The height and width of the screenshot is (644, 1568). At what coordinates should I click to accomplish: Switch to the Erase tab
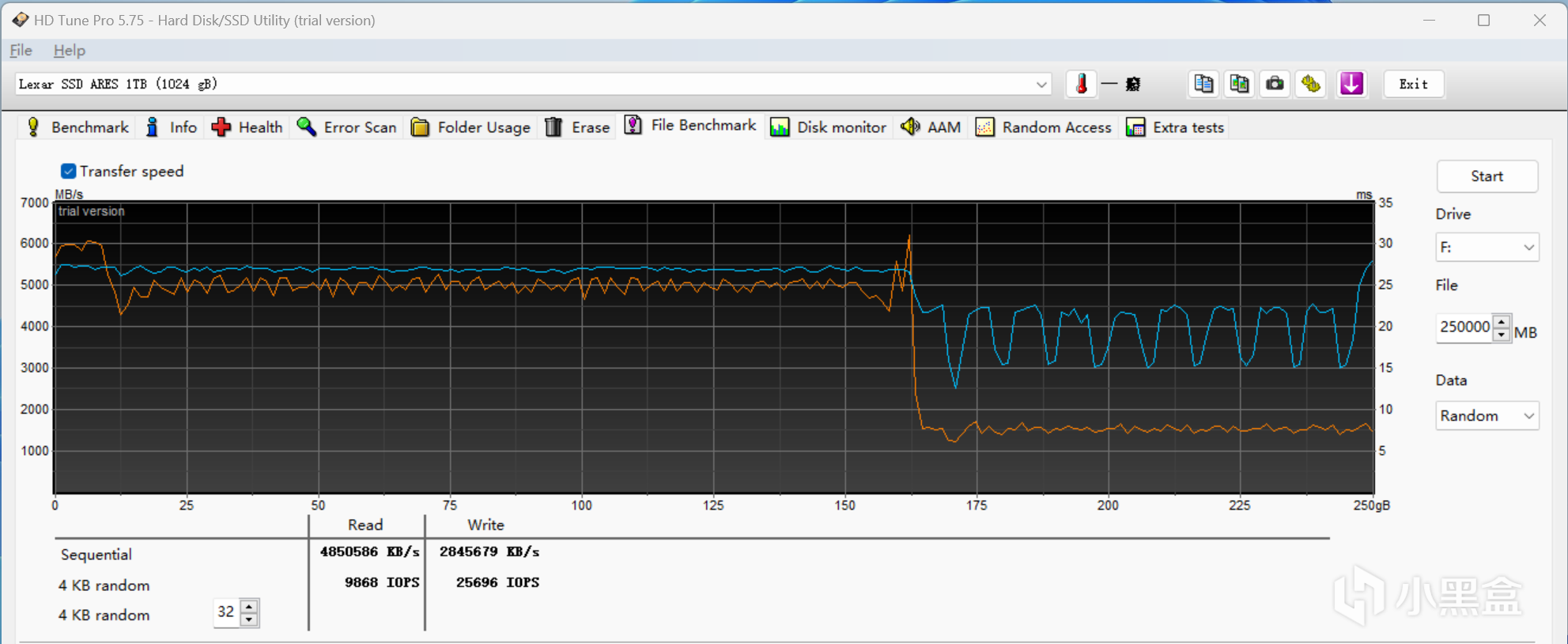point(577,127)
